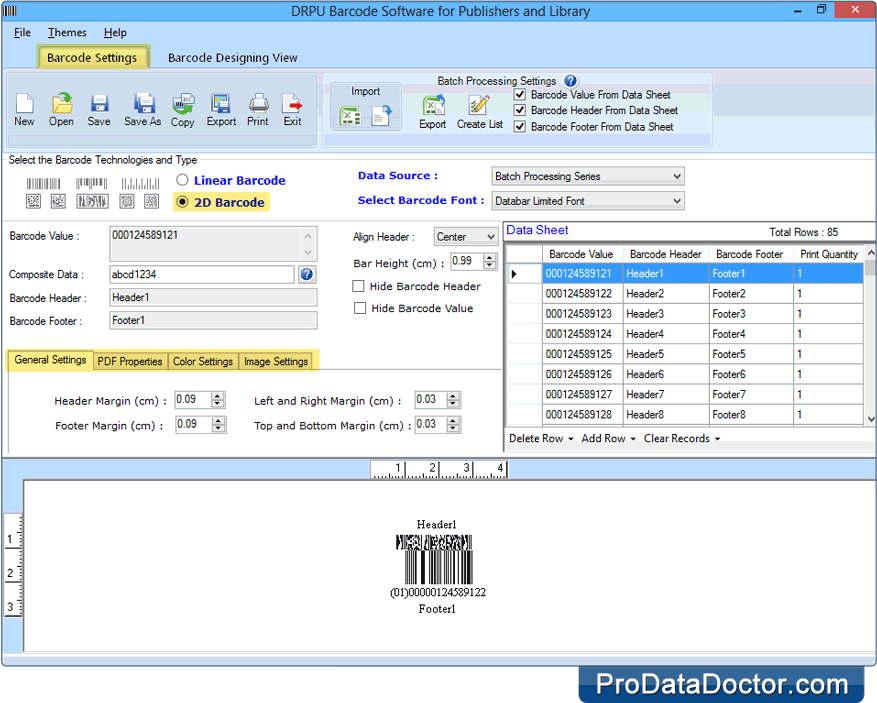The width and height of the screenshot is (877, 703).
Task: Switch to PDF Properties tab
Action: (x=130, y=361)
